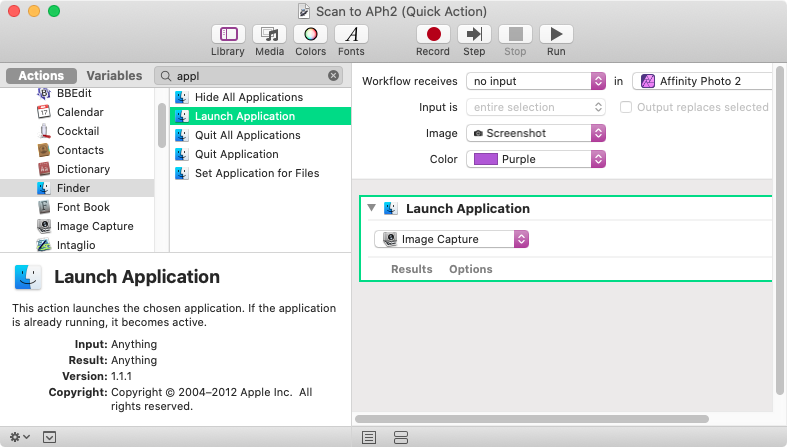
Task: Toggle the description pane button
Action: [49, 437]
